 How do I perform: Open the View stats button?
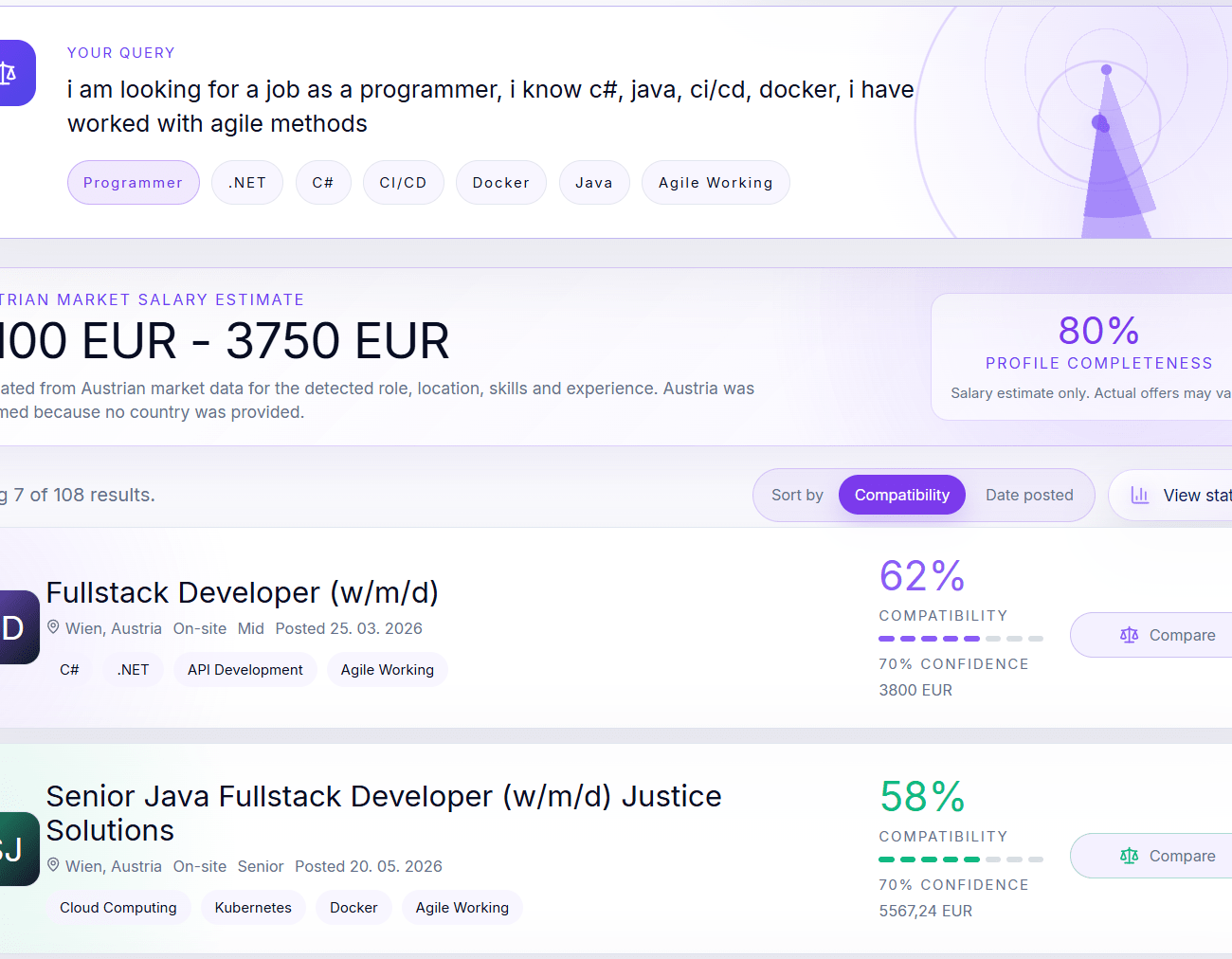(1170, 495)
